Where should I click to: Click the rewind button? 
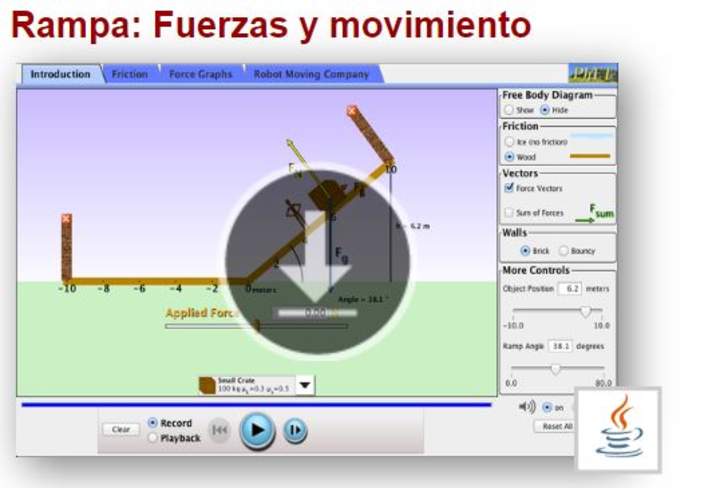coord(219,430)
